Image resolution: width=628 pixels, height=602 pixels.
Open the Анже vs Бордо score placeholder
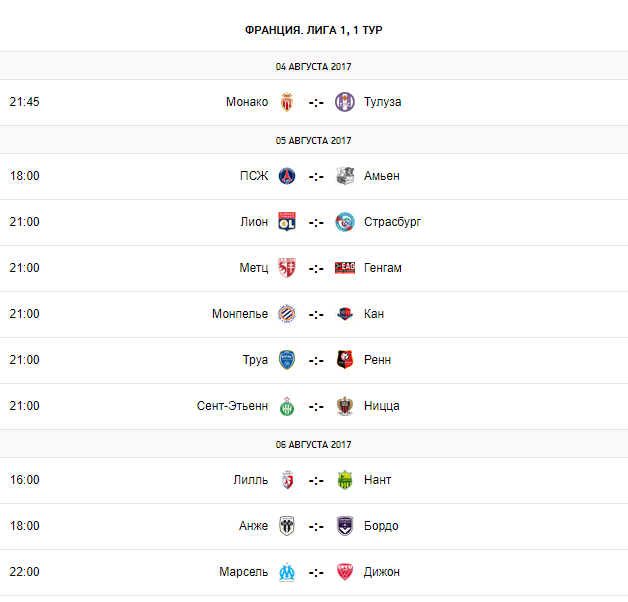[x=316, y=526]
